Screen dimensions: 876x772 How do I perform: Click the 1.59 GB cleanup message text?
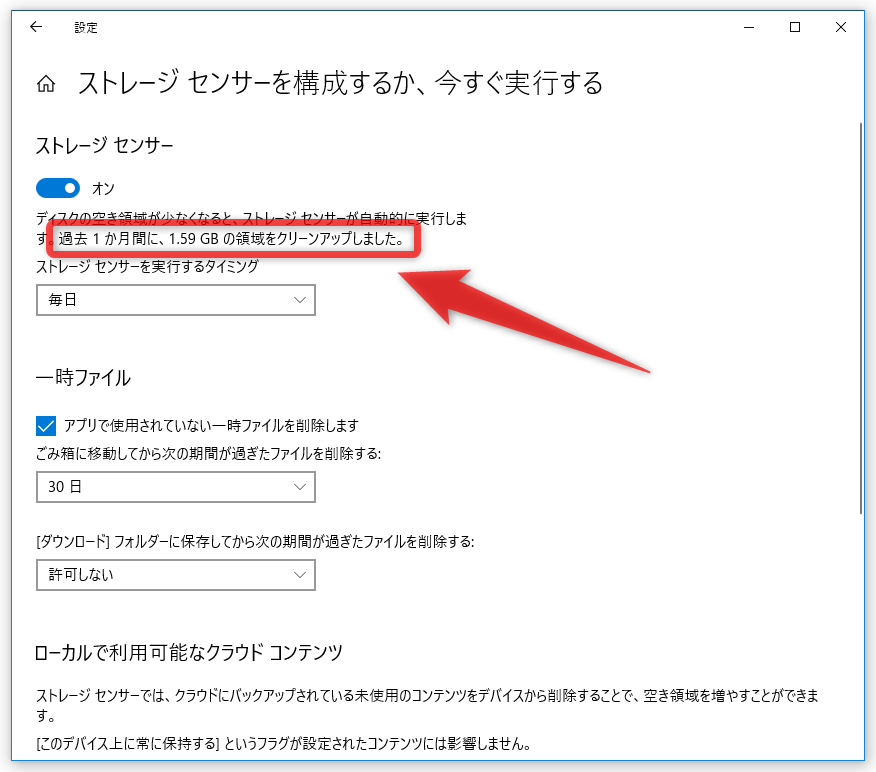232,239
